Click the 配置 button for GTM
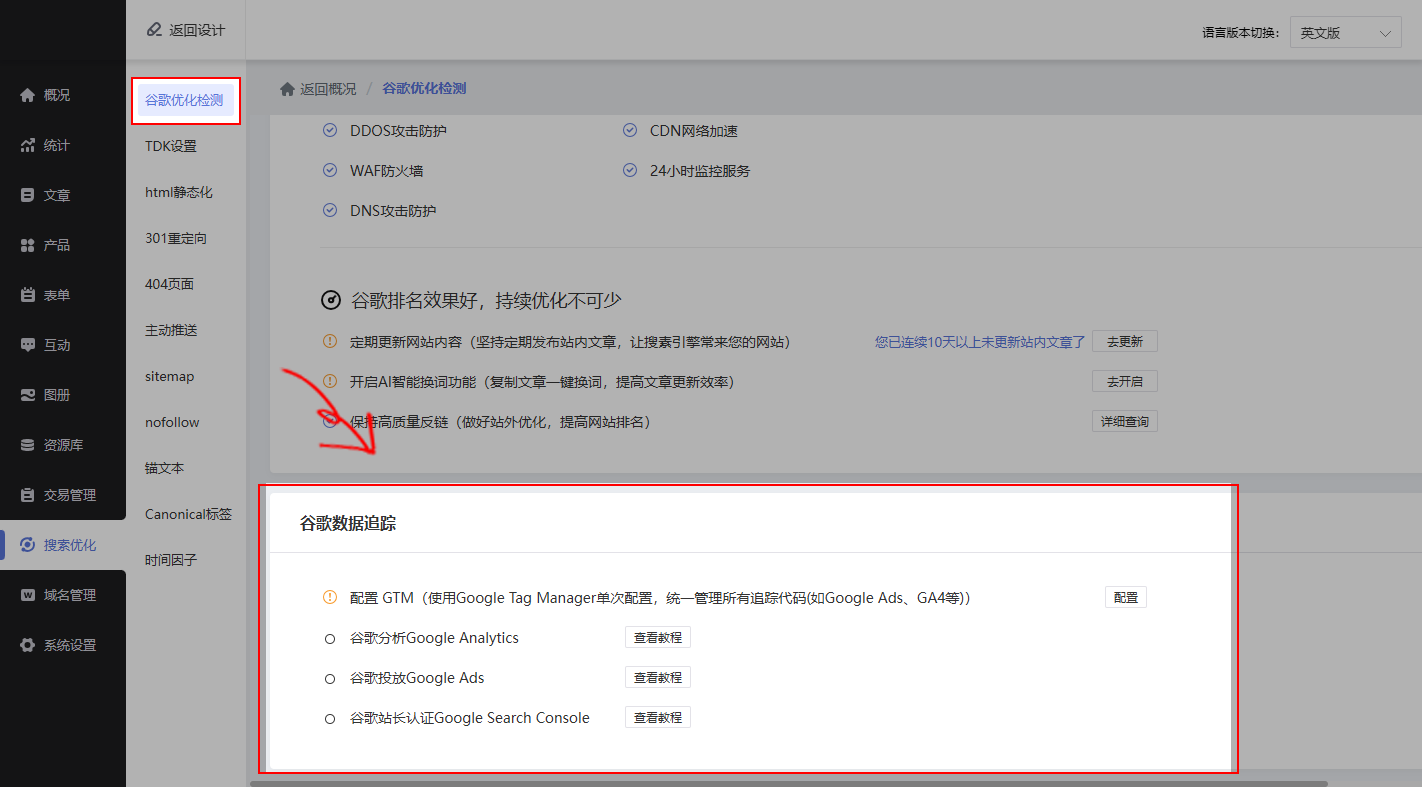Viewport: 1422px width, 787px height. (x=1125, y=597)
